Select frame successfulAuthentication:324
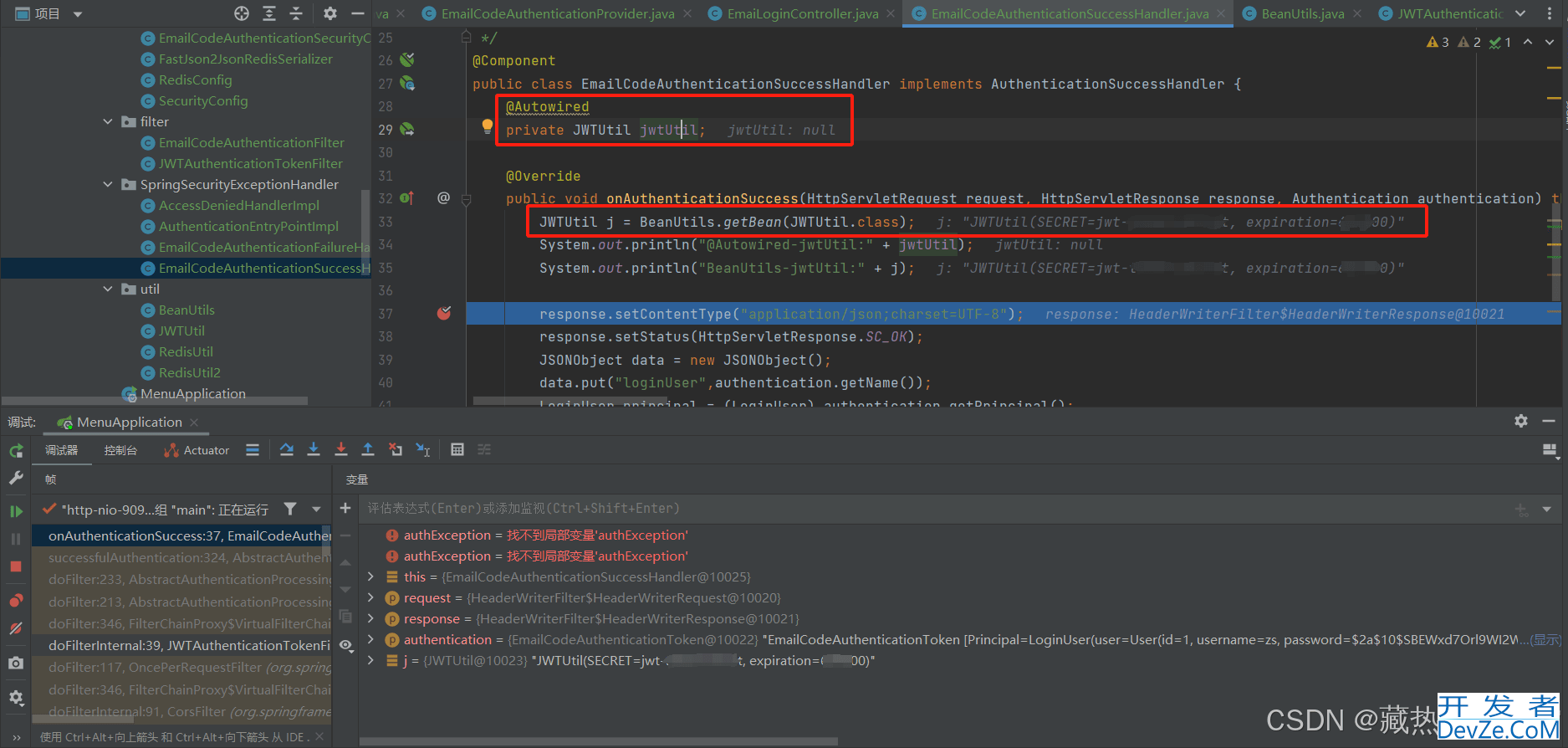 [181, 557]
